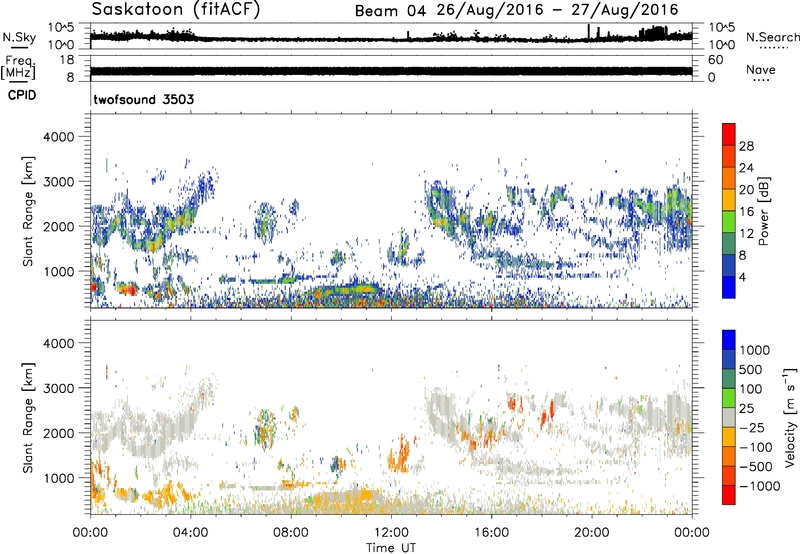800x554 pixels.
Task: Click the "Saskatoon (fitACF)" plot title
Action: (x=176, y=9)
